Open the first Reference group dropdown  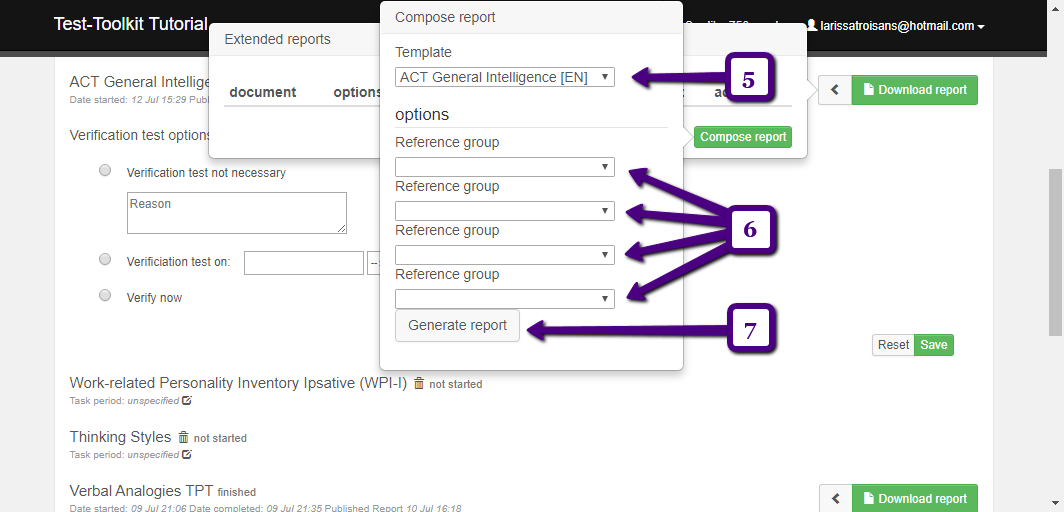[505, 167]
